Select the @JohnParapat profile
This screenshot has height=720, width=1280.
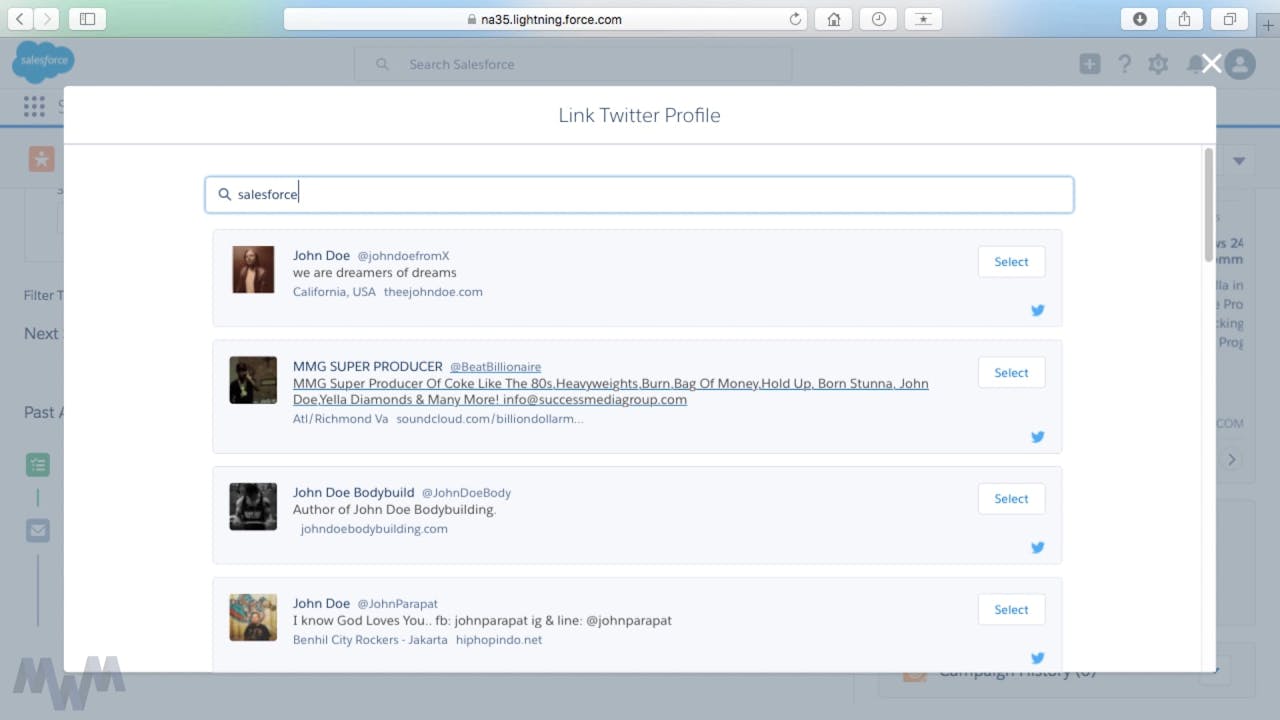[1011, 610]
